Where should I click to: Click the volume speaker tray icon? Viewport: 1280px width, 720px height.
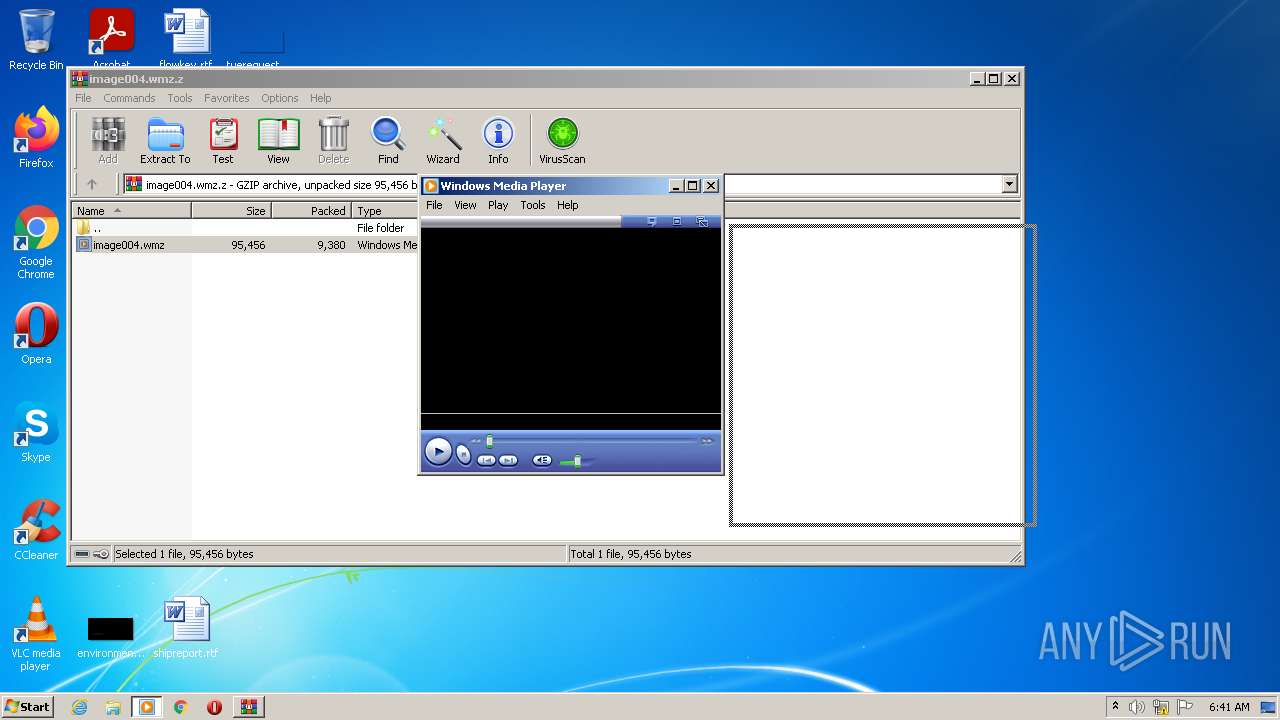tap(1137, 707)
